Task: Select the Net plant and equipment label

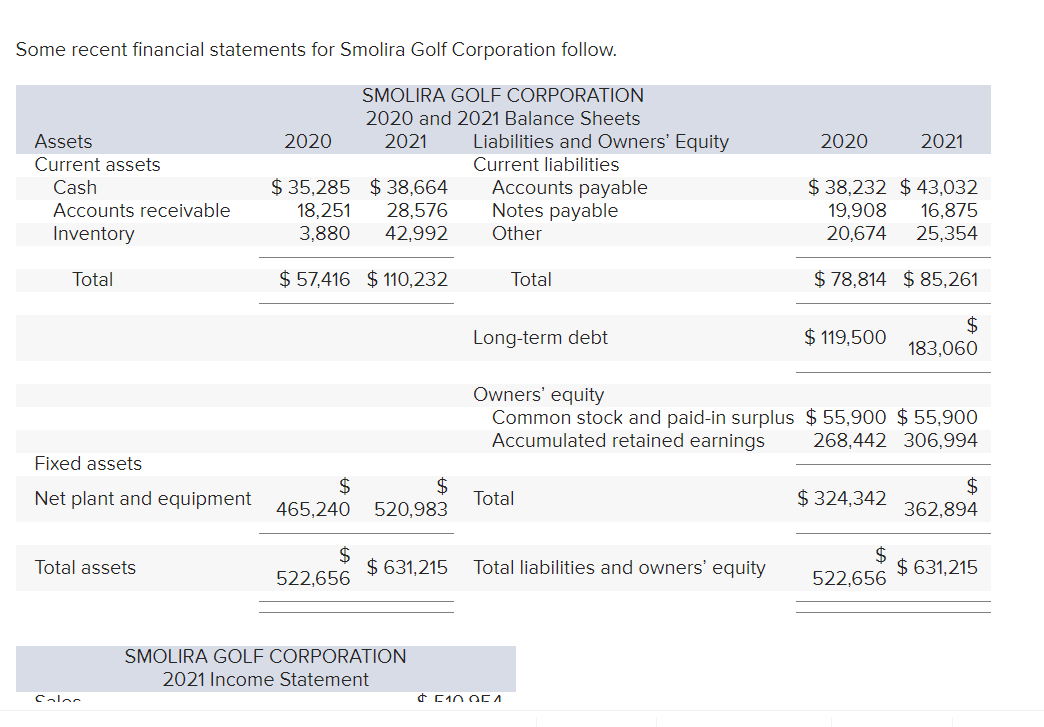Action: click(x=143, y=499)
